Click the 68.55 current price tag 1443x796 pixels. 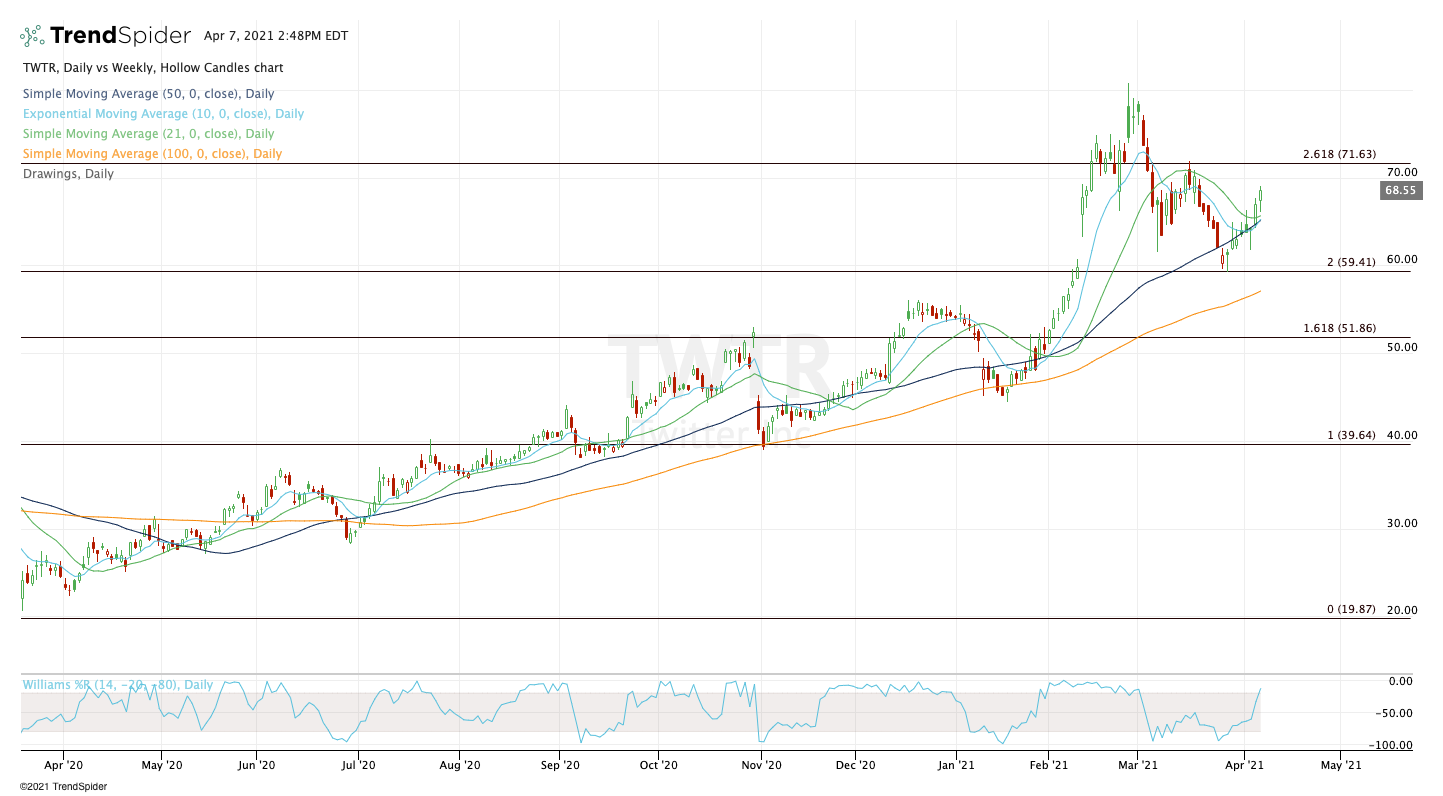pos(1399,190)
